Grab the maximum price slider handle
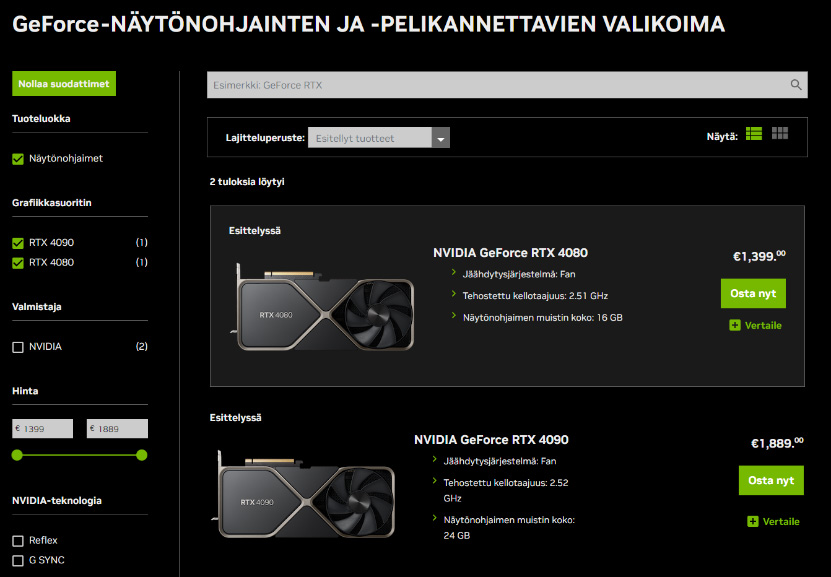The image size is (831, 577). tap(142, 455)
